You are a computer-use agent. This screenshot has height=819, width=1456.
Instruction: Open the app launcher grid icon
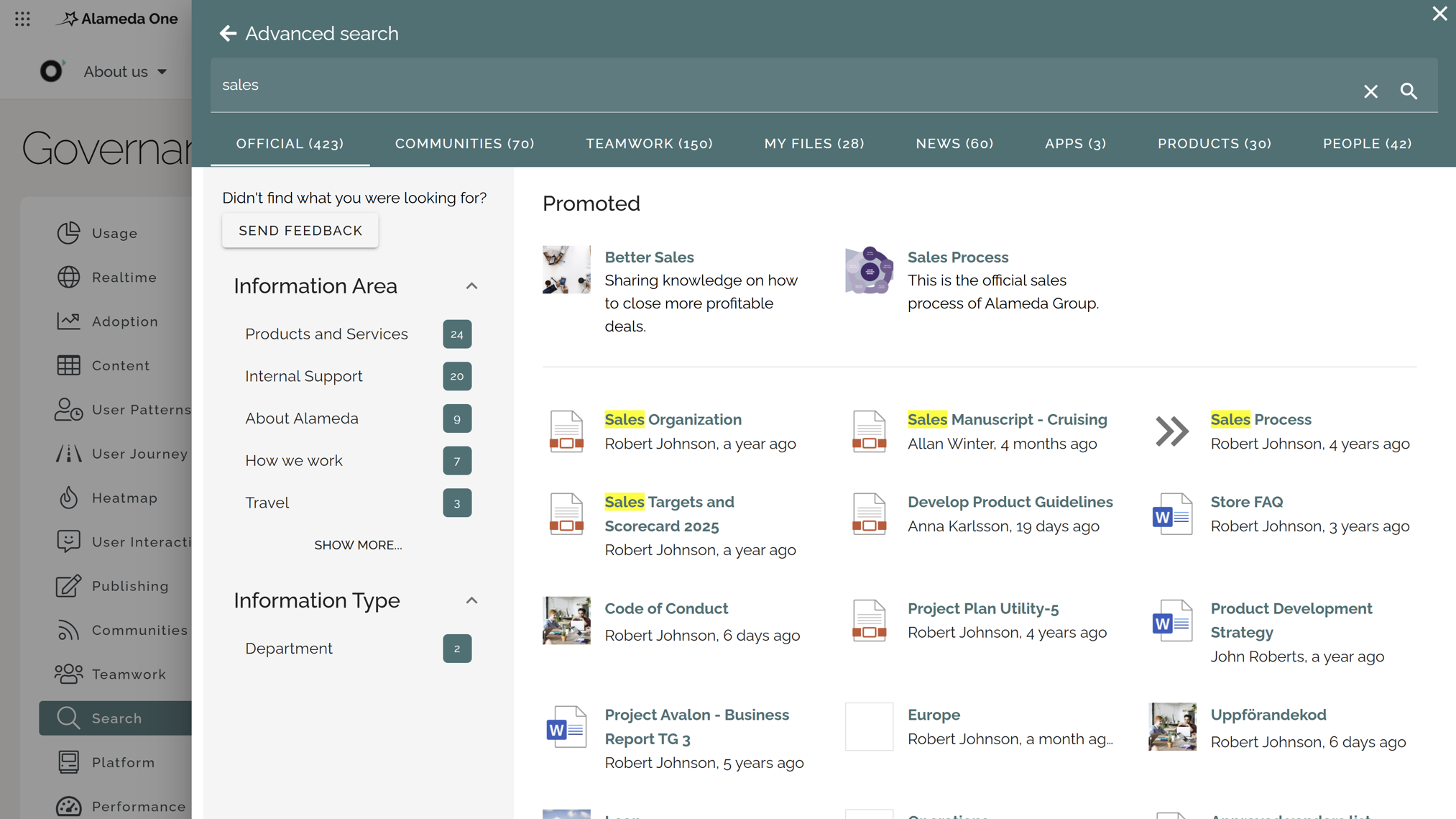pyautogui.click(x=22, y=19)
